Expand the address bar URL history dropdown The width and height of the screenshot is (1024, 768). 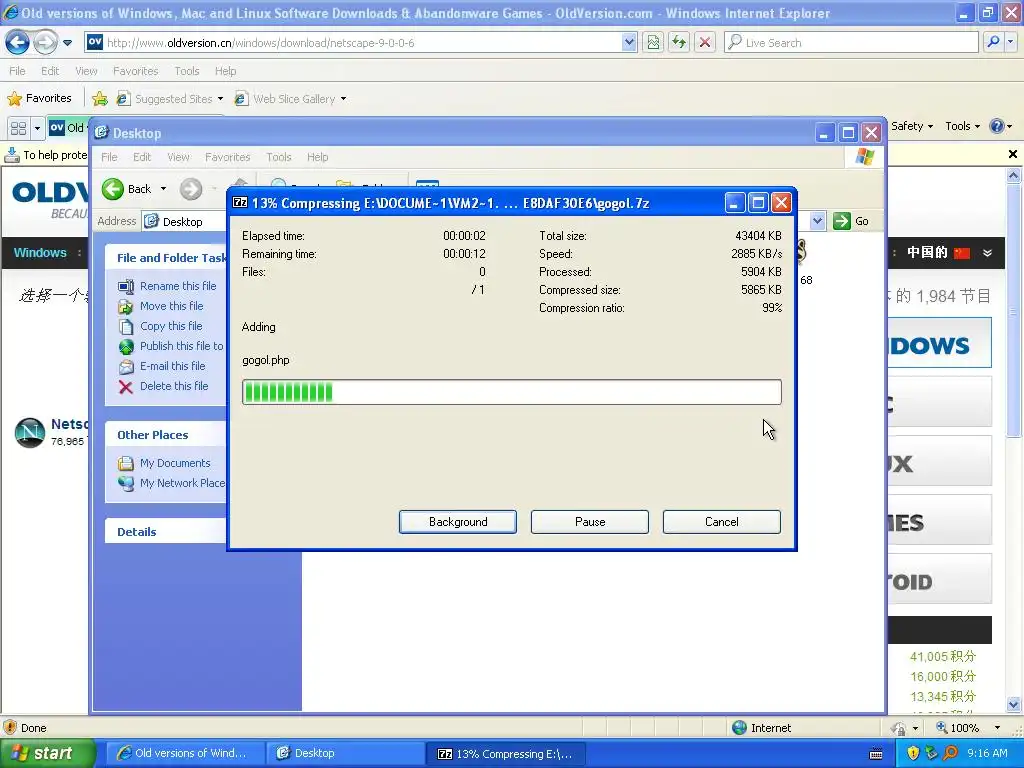(x=629, y=43)
